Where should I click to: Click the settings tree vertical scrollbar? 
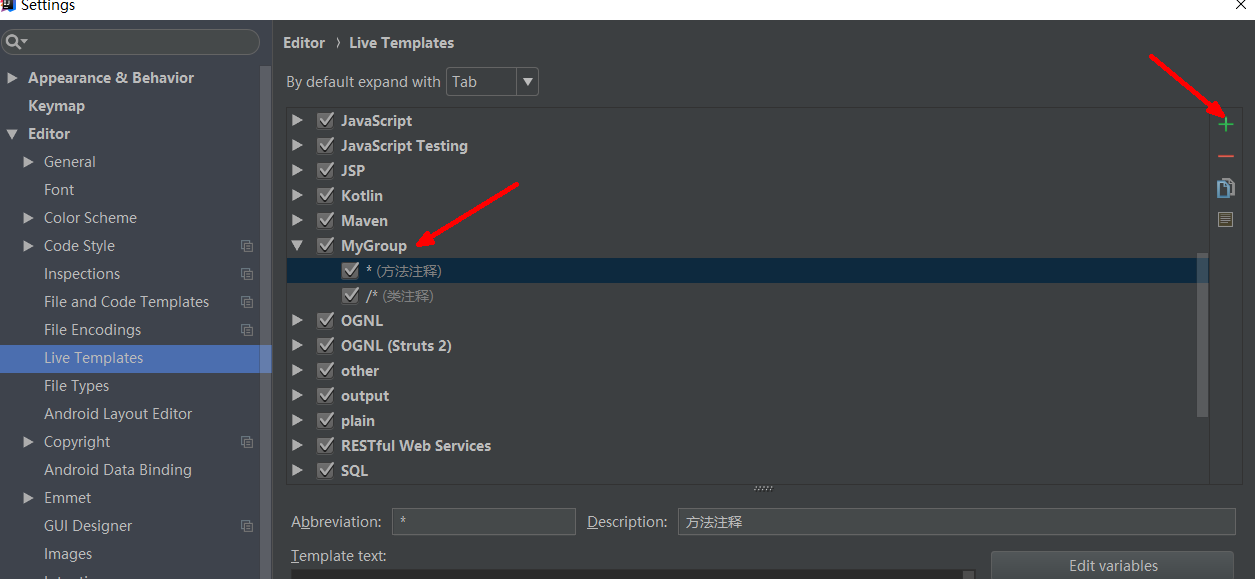point(265,320)
